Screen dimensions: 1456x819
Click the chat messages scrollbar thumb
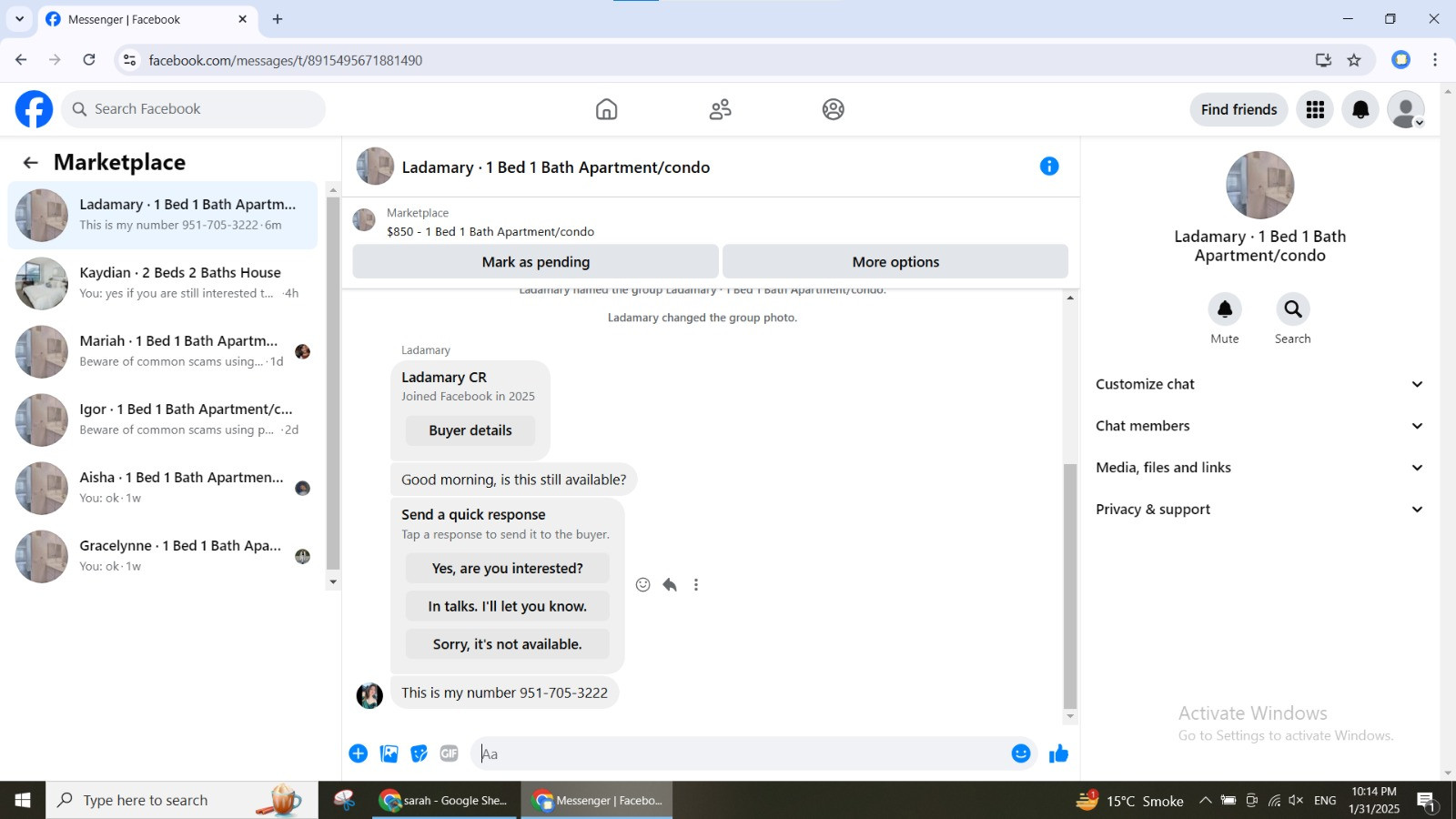[x=1070, y=586]
